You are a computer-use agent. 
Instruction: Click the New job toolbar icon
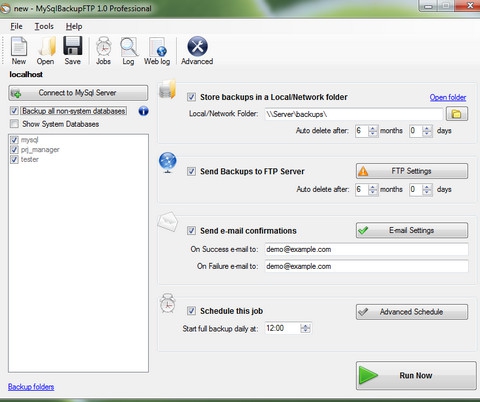tap(19, 51)
